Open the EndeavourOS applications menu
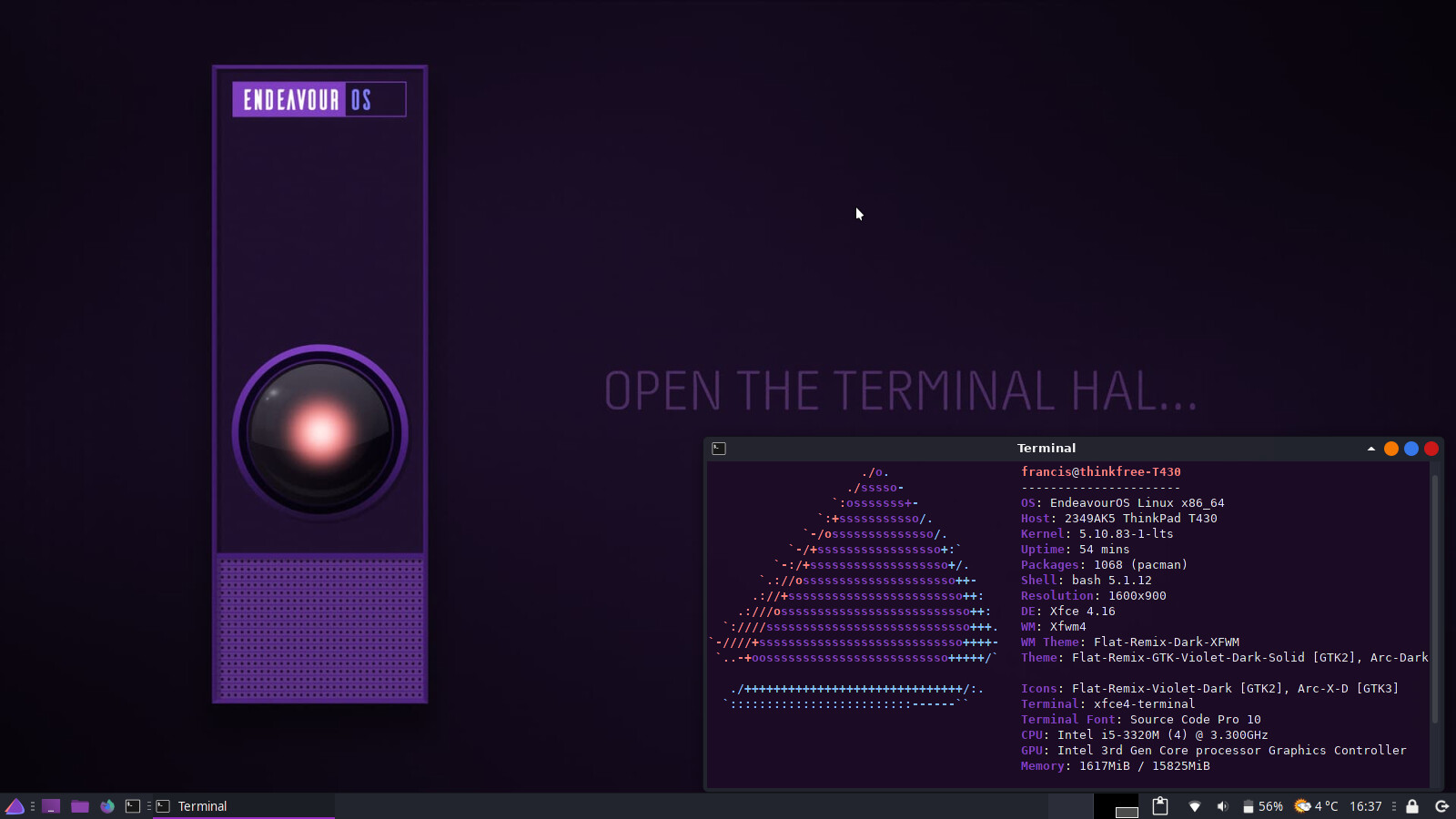 [x=15, y=806]
